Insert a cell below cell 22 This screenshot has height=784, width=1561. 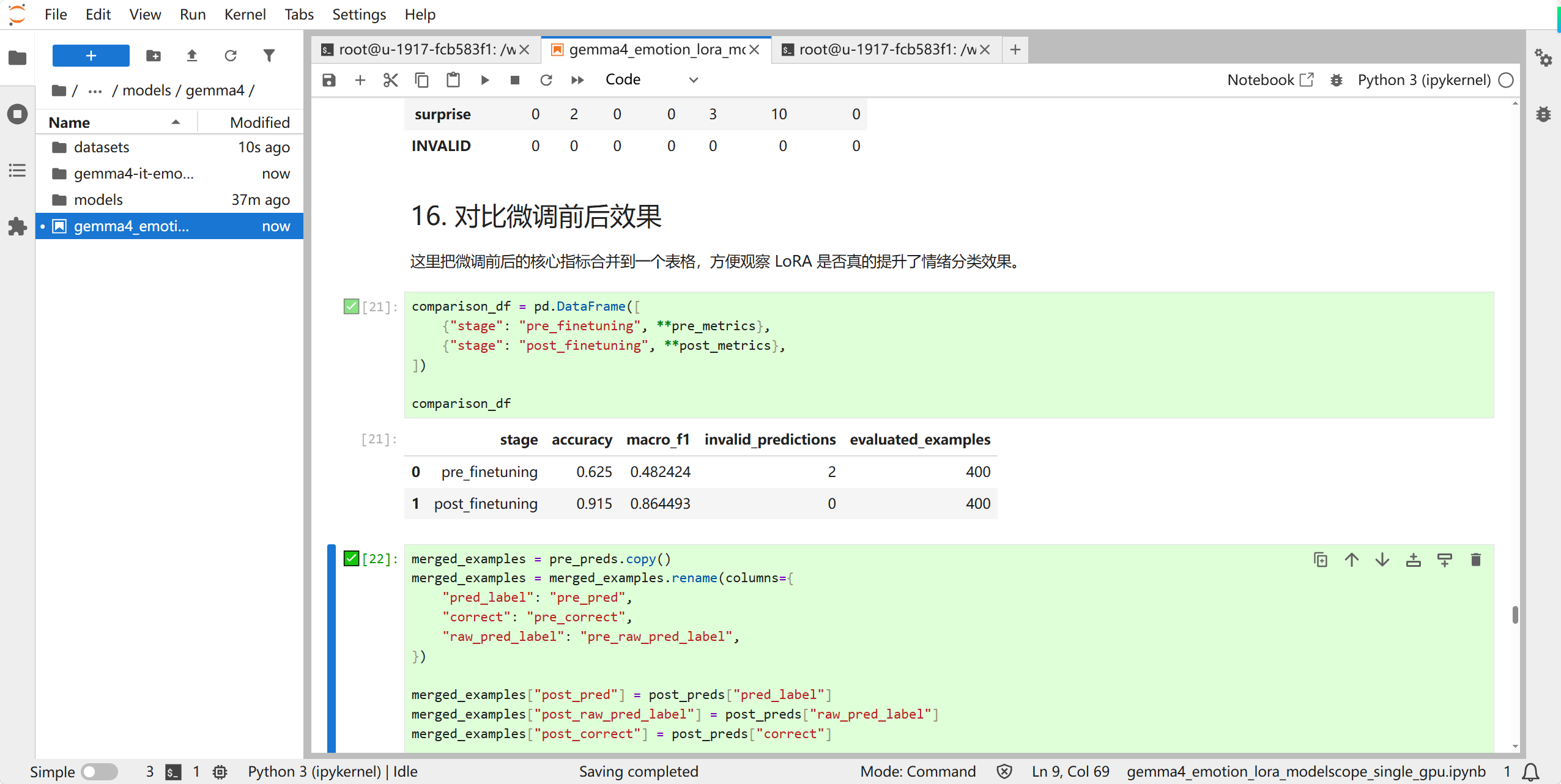click(1445, 560)
